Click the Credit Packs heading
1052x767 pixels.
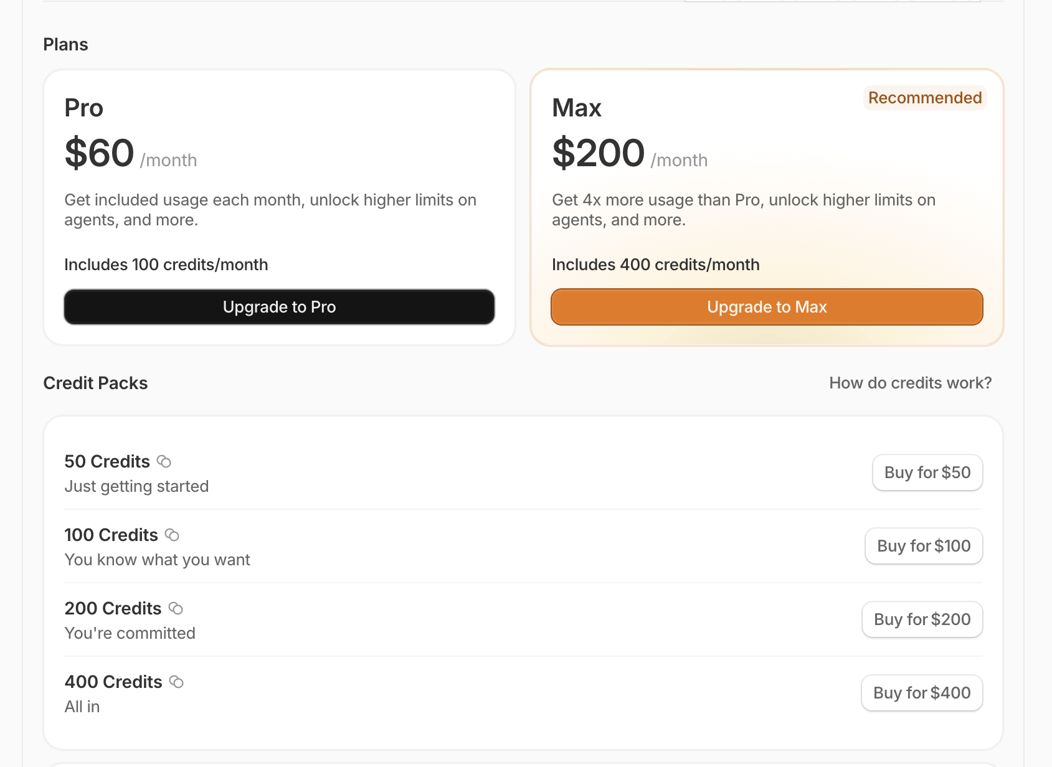[95, 383]
